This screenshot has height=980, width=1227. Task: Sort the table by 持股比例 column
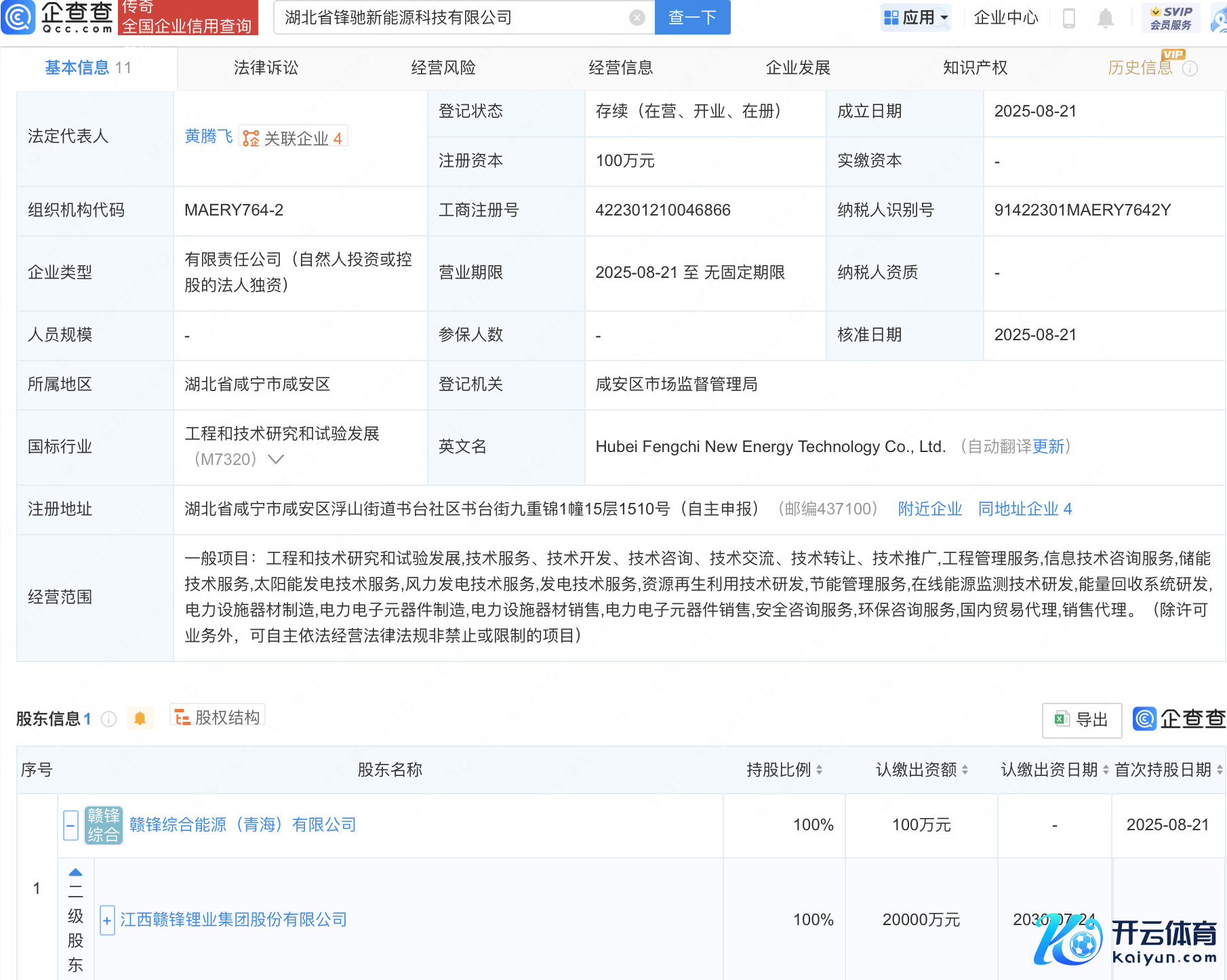coord(819,770)
